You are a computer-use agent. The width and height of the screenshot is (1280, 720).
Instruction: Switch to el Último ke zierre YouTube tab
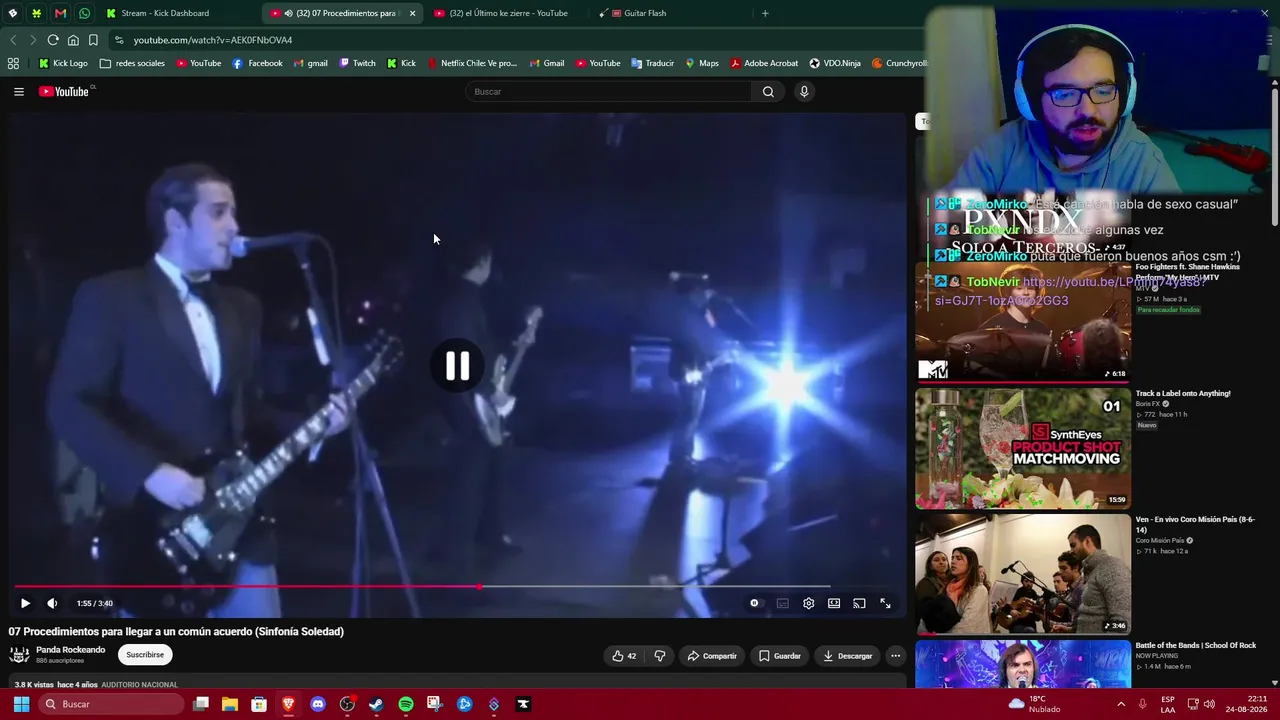click(x=510, y=13)
